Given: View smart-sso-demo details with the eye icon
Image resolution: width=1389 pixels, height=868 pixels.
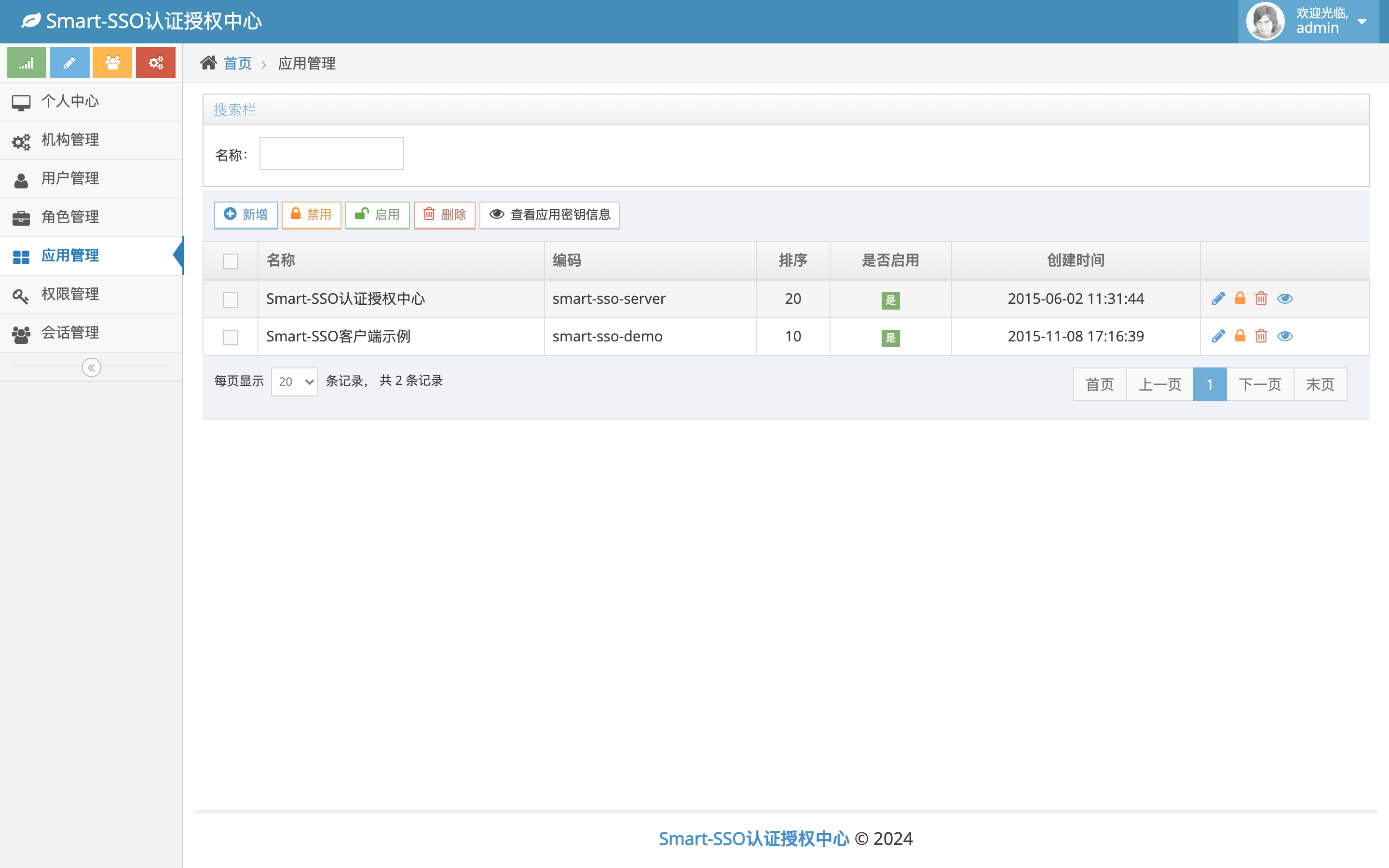Looking at the screenshot, I should pyautogui.click(x=1284, y=336).
